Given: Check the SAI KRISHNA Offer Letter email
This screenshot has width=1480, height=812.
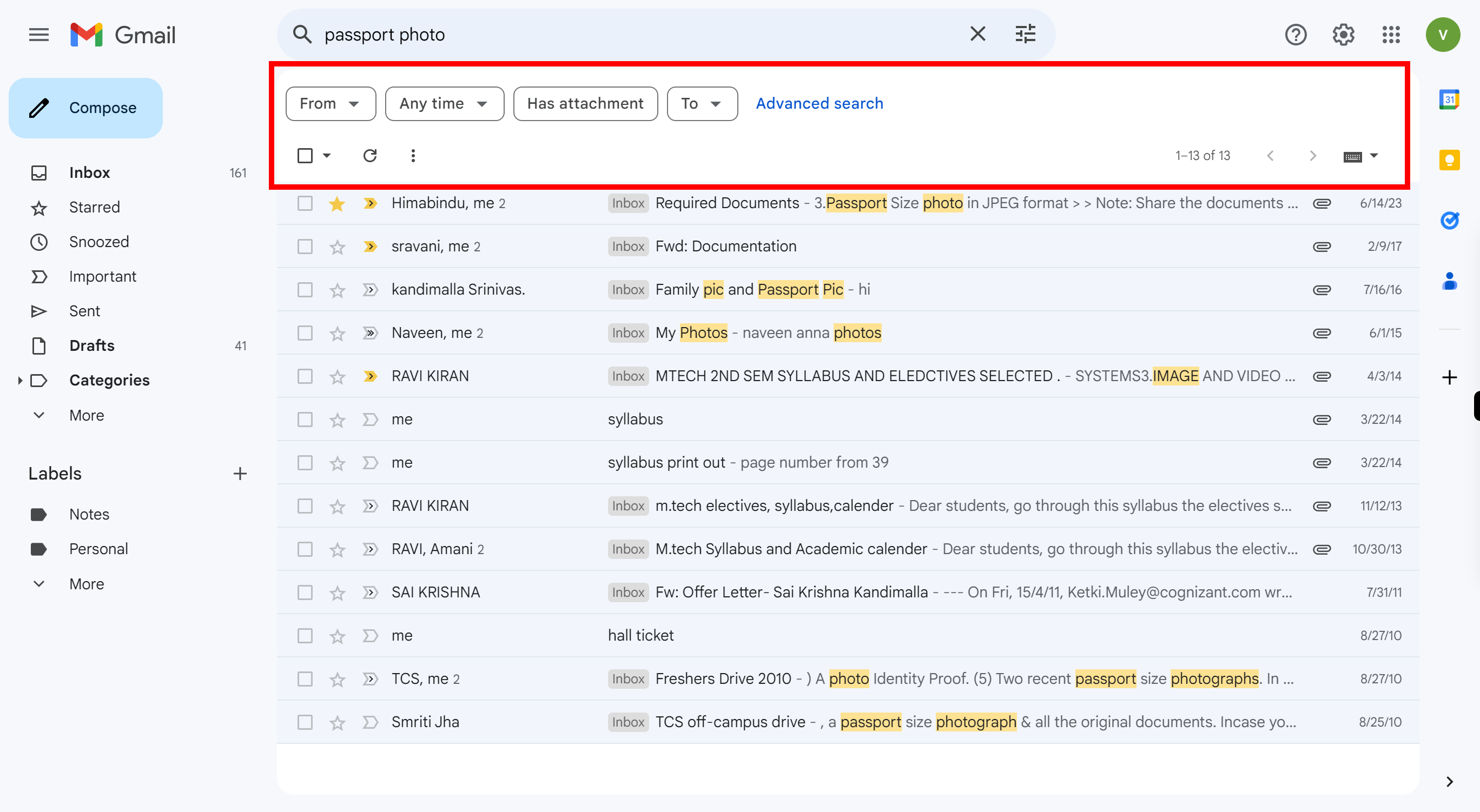Looking at the screenshot, I should 305,593.
